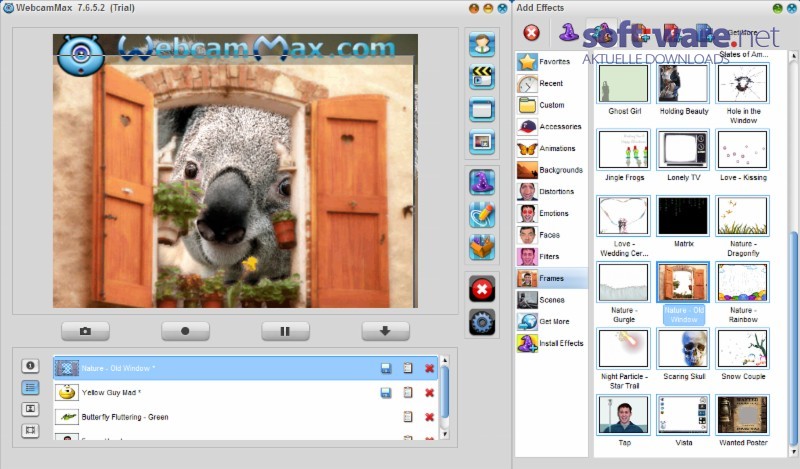The height and width of the screenshot is (469, 800).
Task: Open the picture-in-picture source icon
Action: [482, 141]
